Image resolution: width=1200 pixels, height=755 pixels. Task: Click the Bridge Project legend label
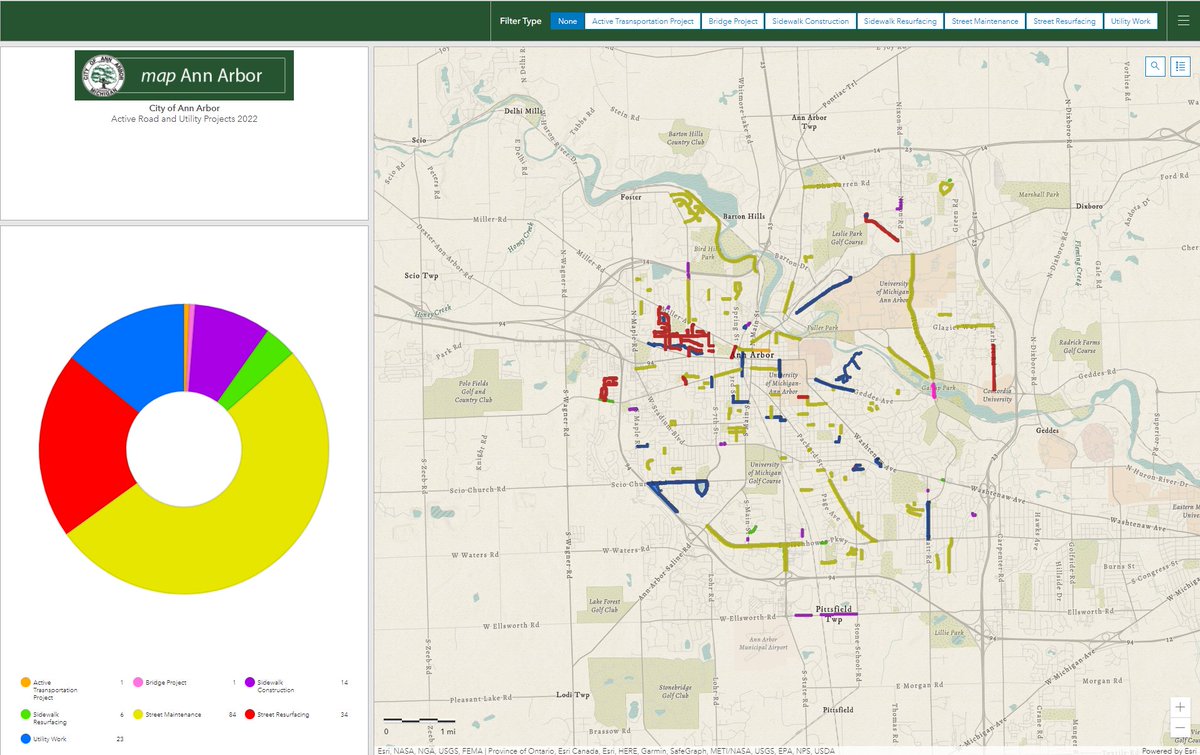(x=166, y=683)
